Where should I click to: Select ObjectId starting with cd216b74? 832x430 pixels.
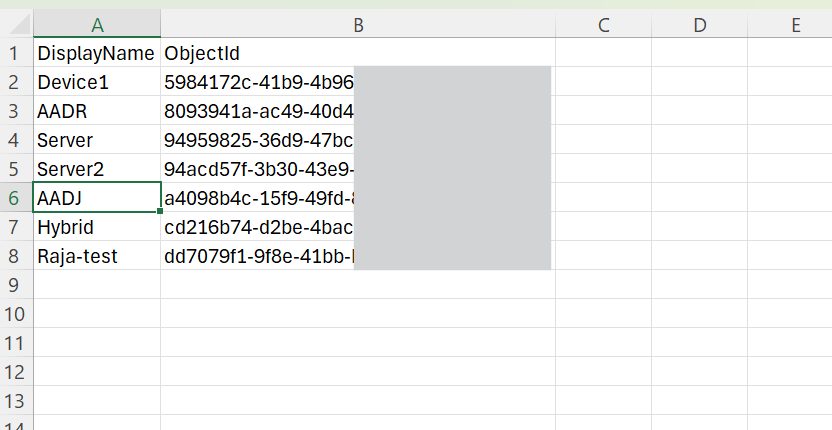pyautogui.click(x=358, y=227)
